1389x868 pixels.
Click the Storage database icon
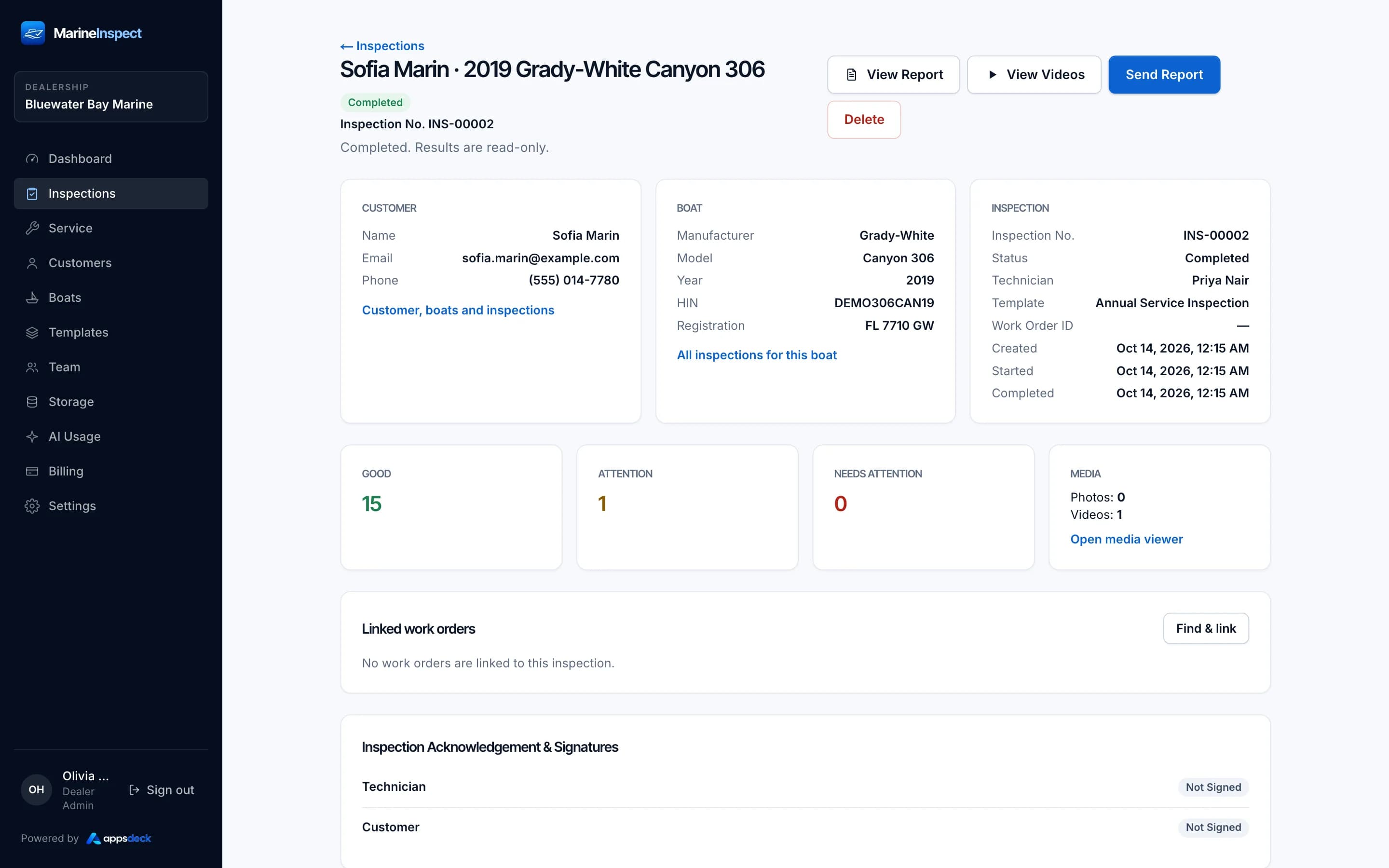point(32,402)
